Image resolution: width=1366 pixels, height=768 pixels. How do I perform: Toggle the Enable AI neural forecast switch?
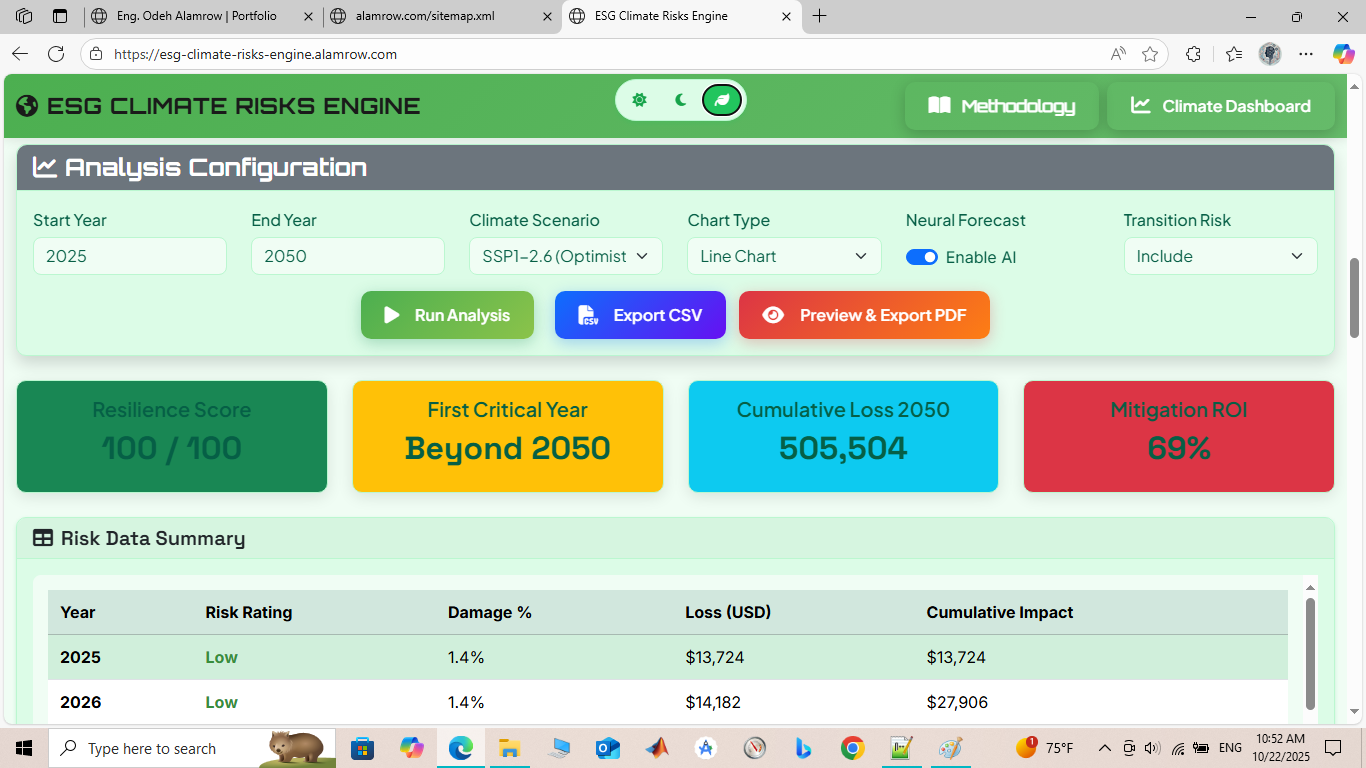(921, 257)
